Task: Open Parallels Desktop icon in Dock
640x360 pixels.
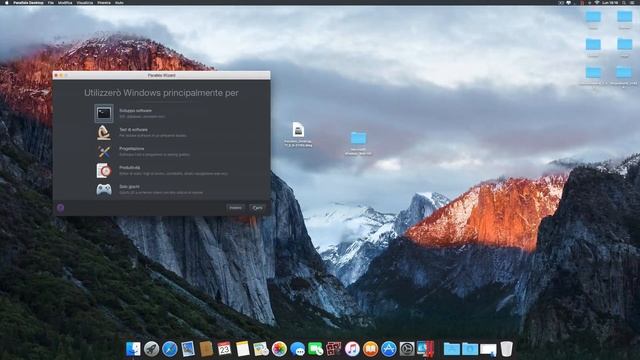Action: 425,349
